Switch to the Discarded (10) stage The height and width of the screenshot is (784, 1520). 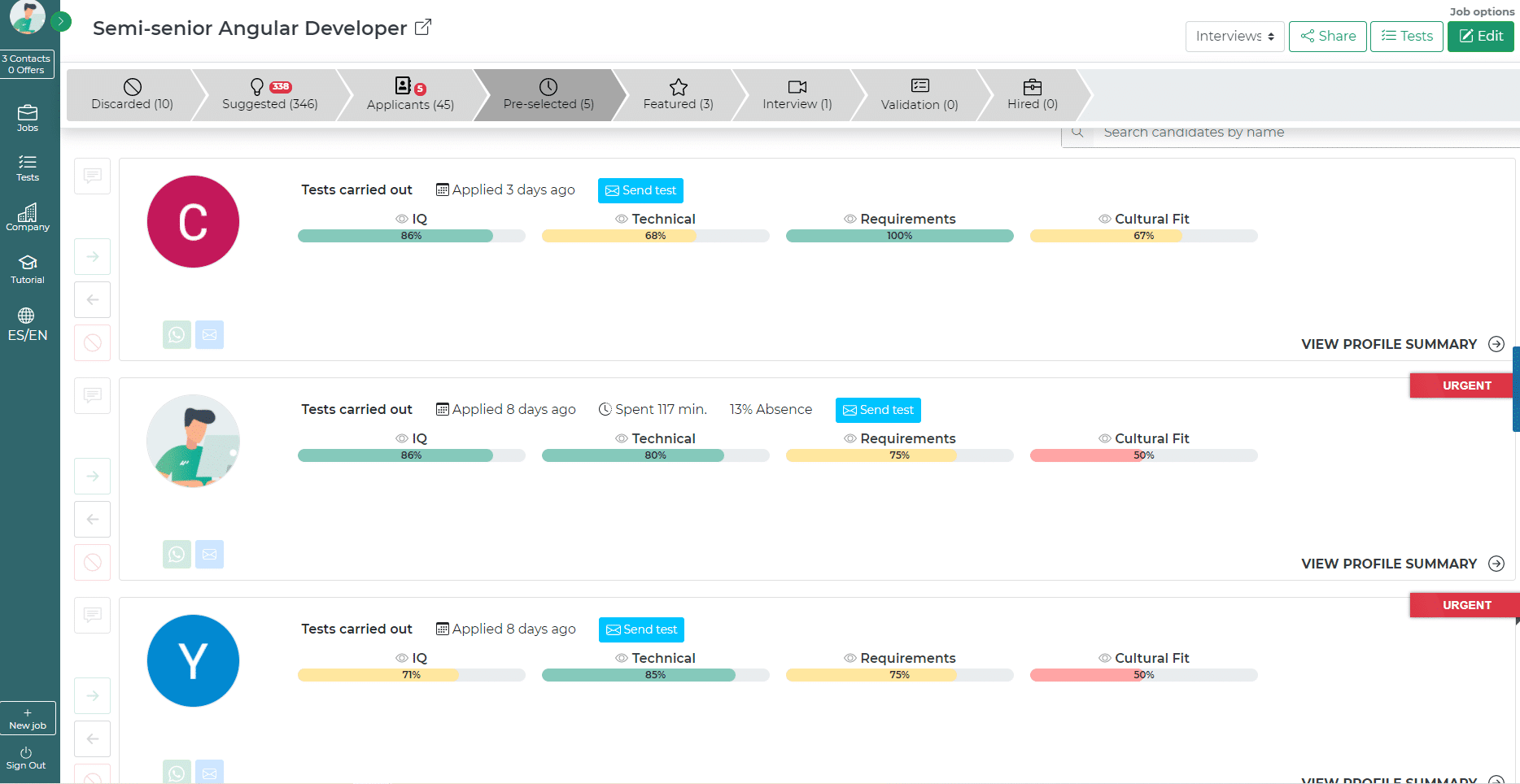click(132, 95)
